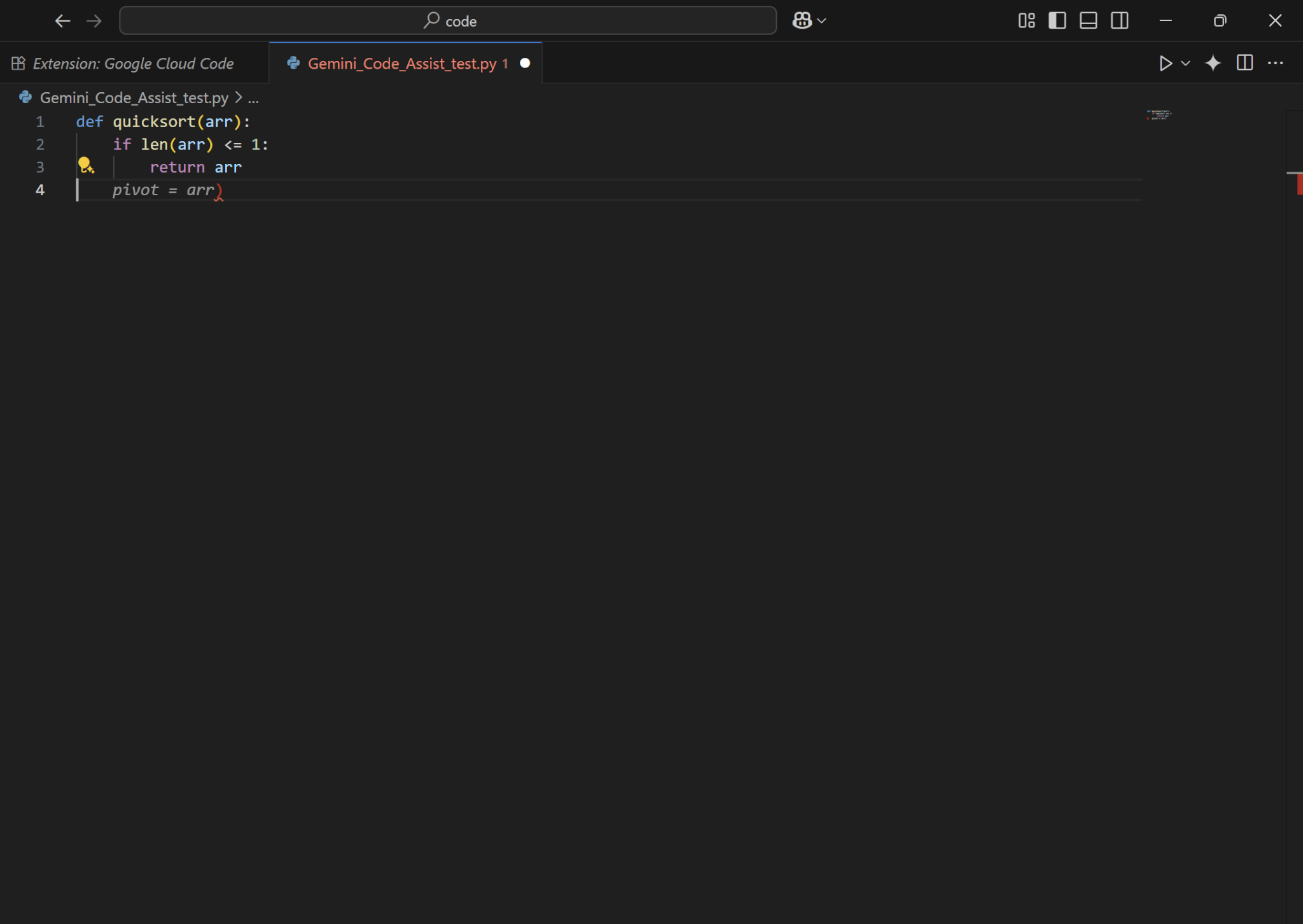
Task: Expand the Copilot dropdown chevron
Action: (x=822, y=21)
